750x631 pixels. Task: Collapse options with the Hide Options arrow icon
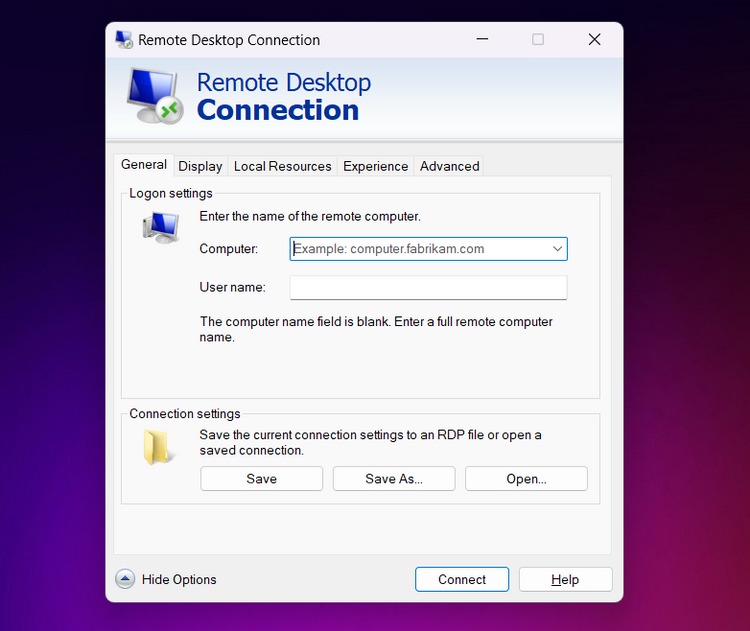click(125, 579)
